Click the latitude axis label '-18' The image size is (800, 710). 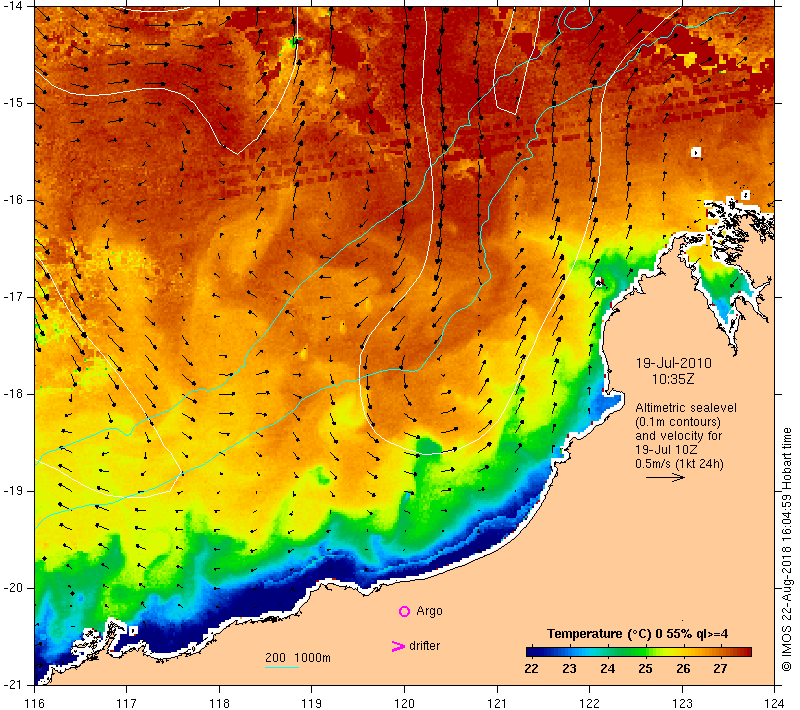click(13, 394)
